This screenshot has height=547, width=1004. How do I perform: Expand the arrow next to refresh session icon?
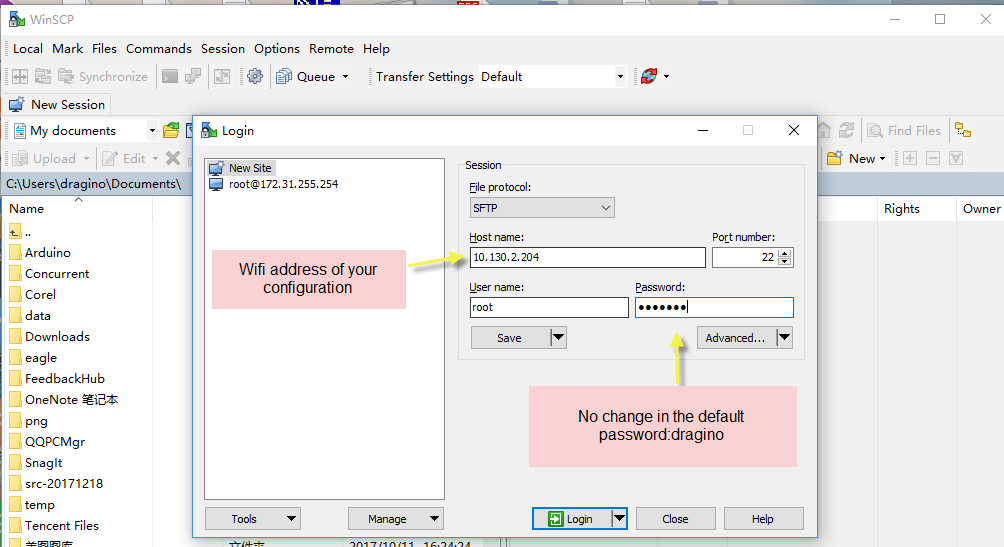click(x=667, y=77)
